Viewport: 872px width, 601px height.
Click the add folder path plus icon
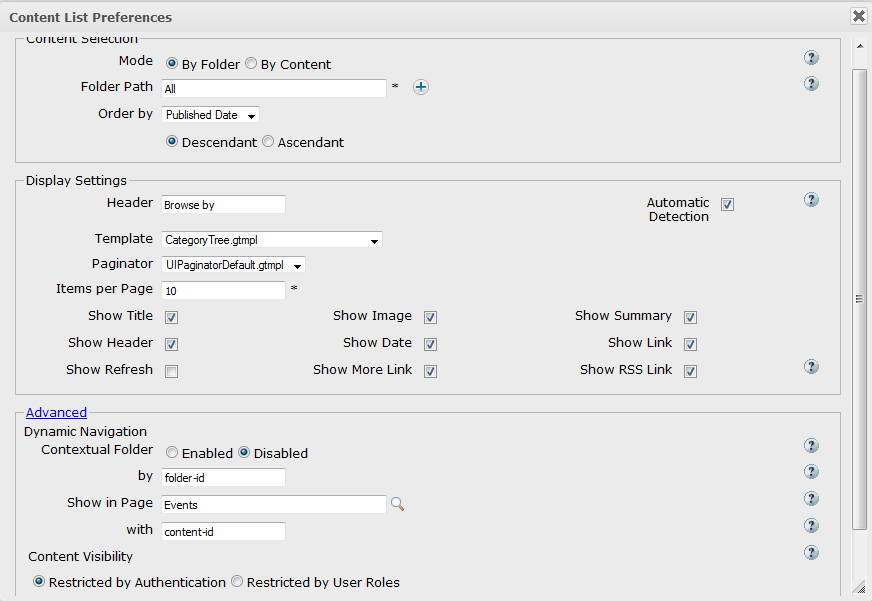pos(421,87)
